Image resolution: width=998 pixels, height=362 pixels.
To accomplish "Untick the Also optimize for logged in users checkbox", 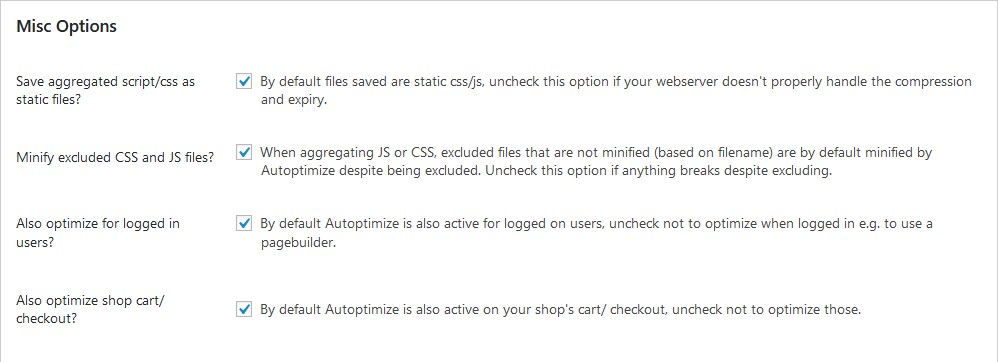I will click(244, 223).
